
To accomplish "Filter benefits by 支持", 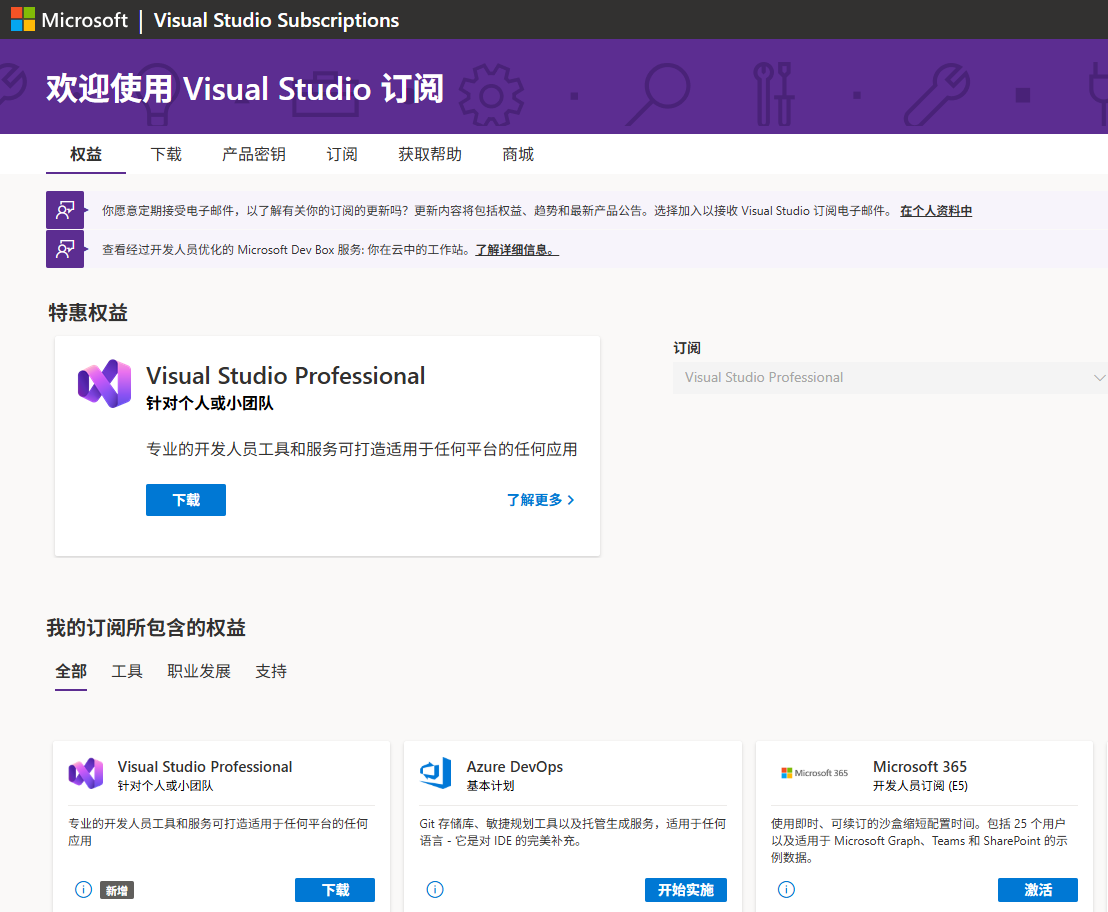I will click(x=271, y=671).
